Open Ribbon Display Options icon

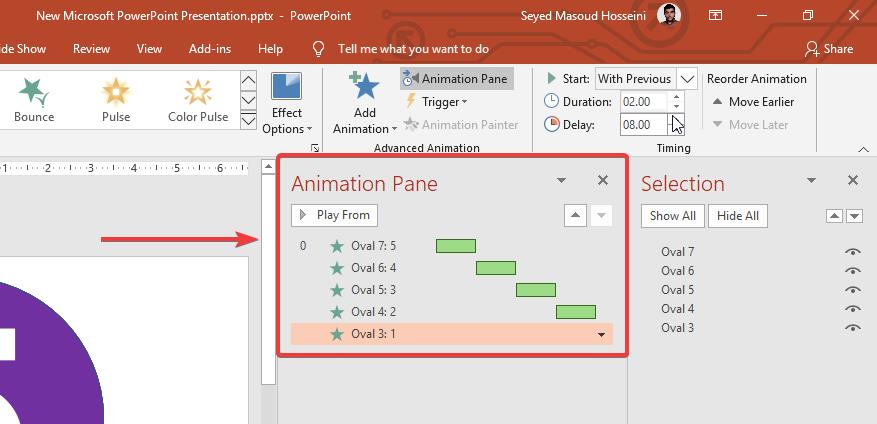click(715, 15)
